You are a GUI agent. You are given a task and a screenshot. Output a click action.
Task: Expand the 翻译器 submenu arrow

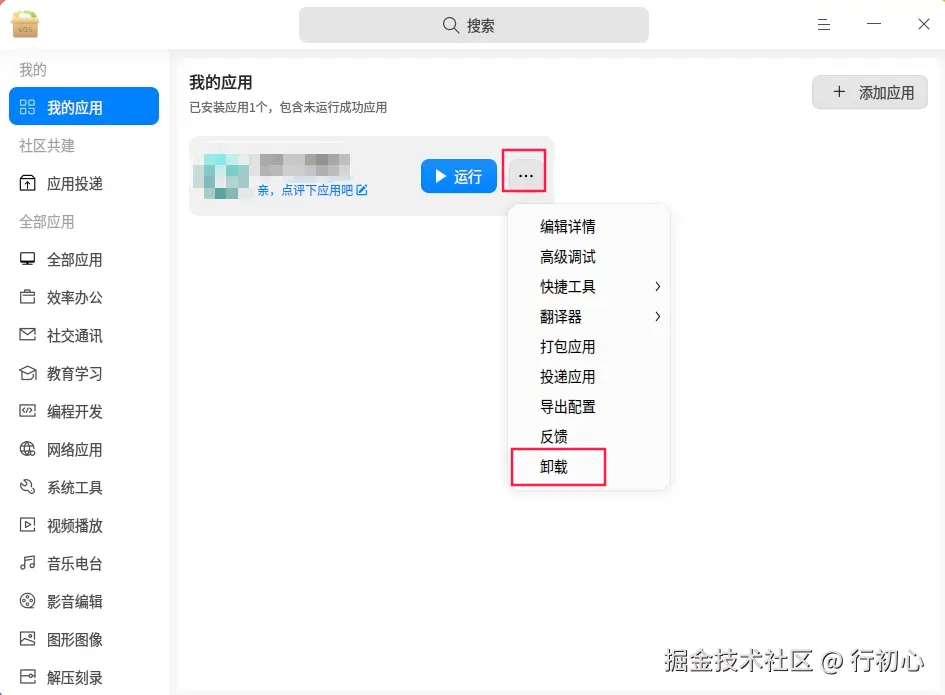pos(658,316)
